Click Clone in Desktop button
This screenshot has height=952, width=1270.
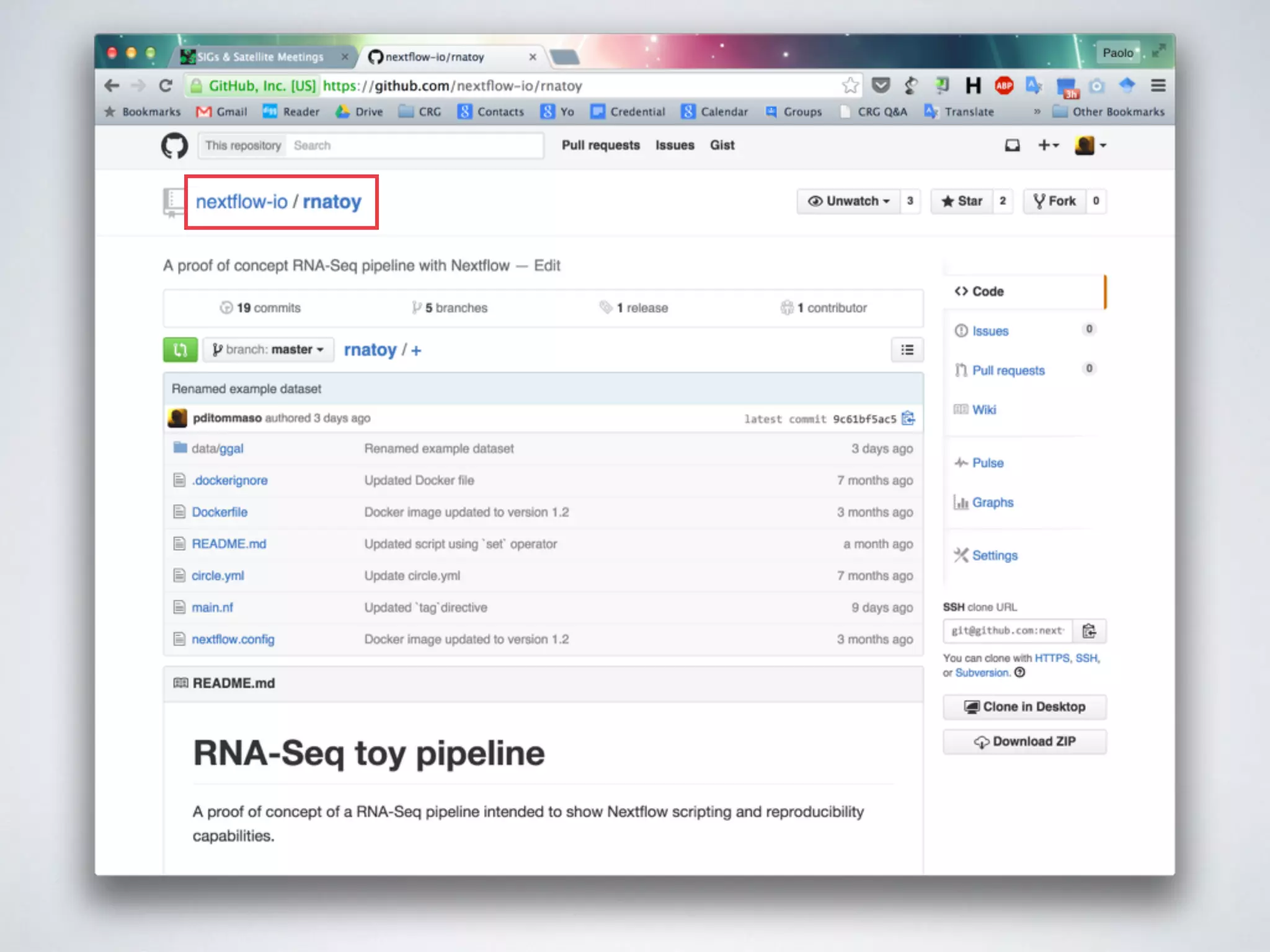1024,707
